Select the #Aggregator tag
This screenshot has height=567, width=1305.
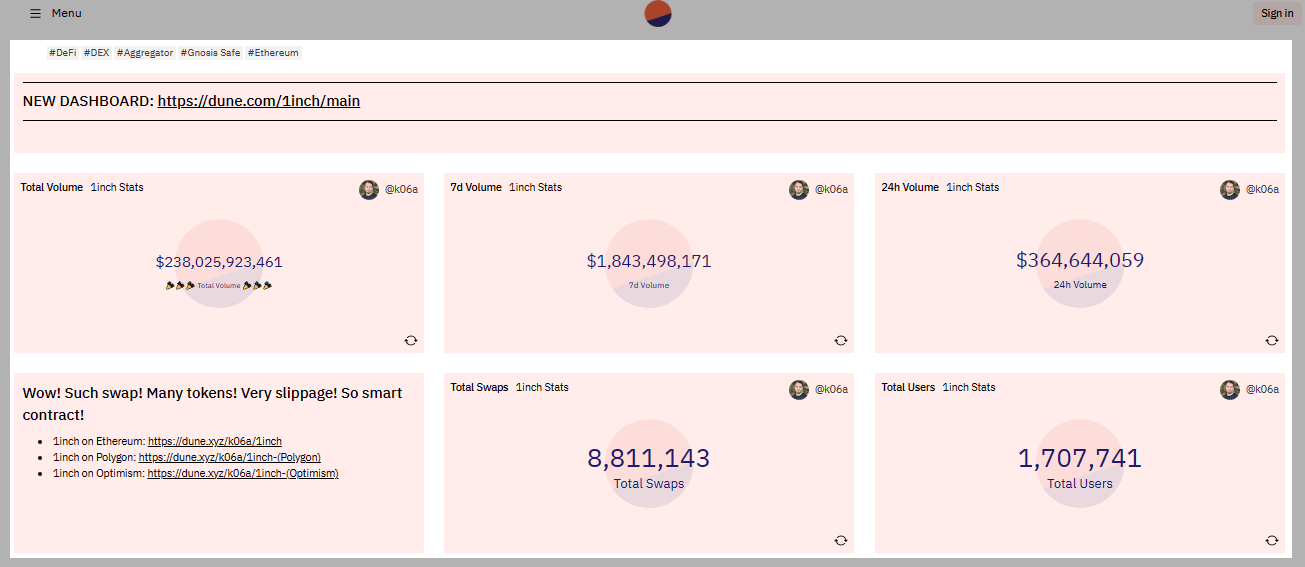tap(145, 52)
